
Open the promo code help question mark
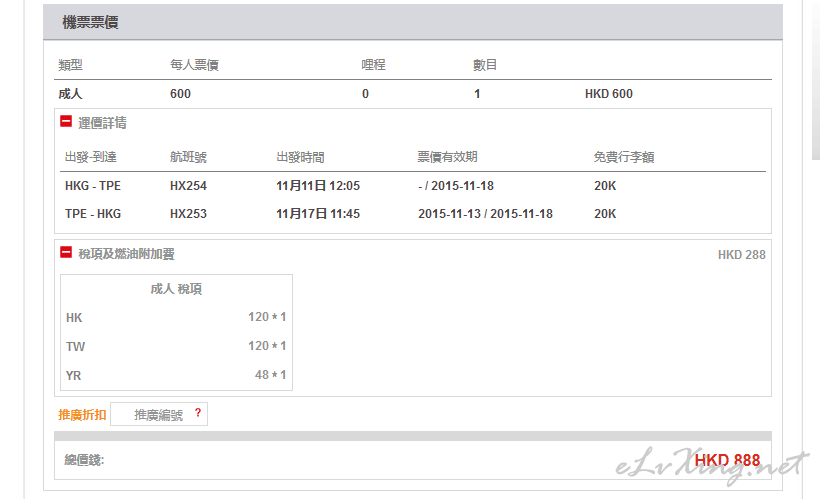[x=198, y=413]
